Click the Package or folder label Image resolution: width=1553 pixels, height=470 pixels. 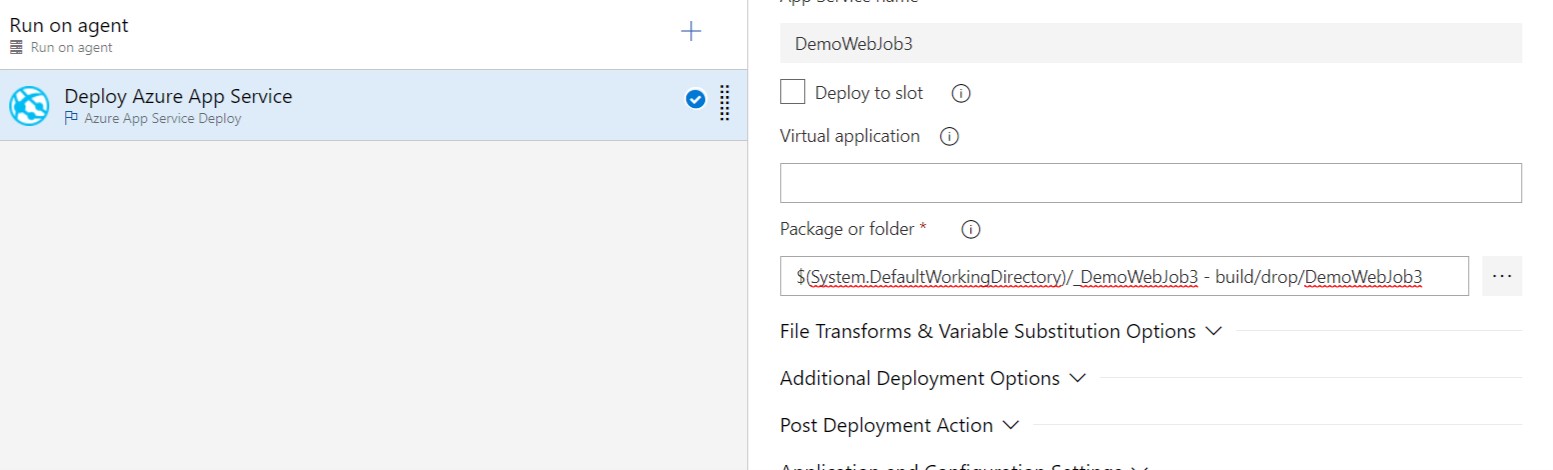click(x=847, y=229)
